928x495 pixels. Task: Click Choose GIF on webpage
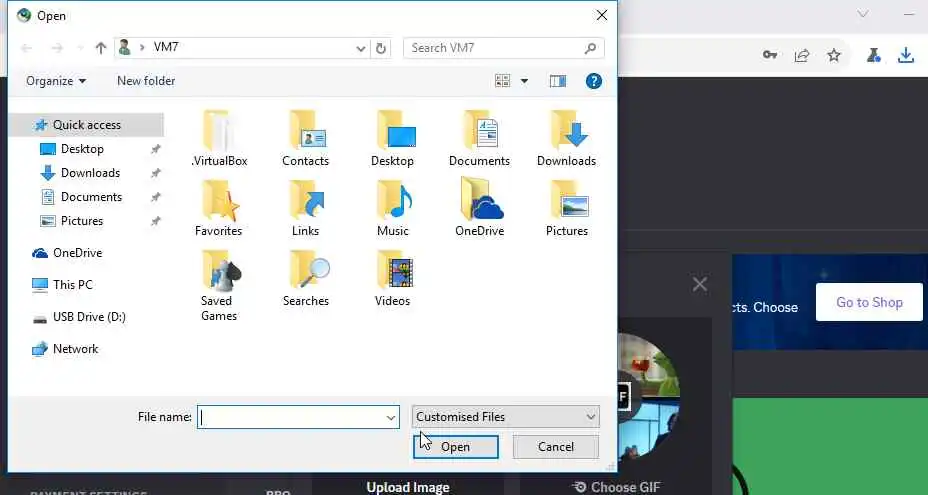click(x=617, y=487)
